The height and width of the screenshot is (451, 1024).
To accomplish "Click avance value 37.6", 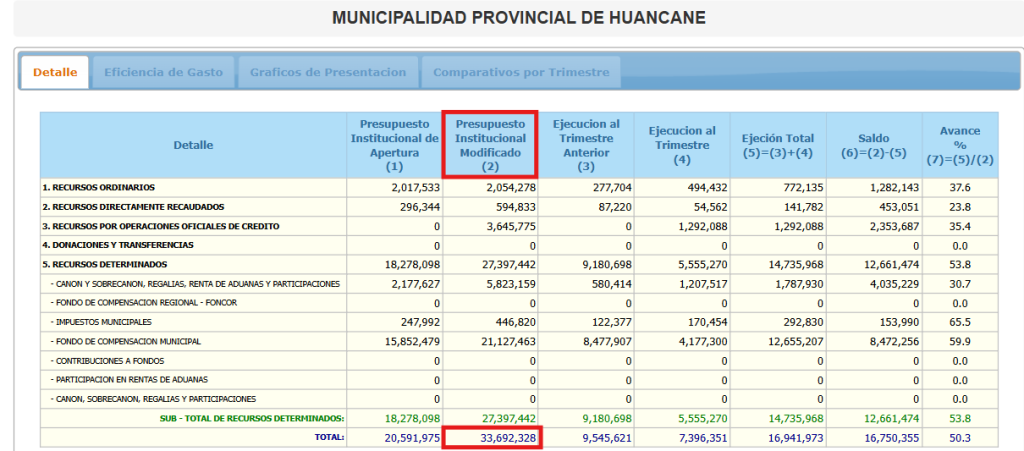I will click(960, 188).
